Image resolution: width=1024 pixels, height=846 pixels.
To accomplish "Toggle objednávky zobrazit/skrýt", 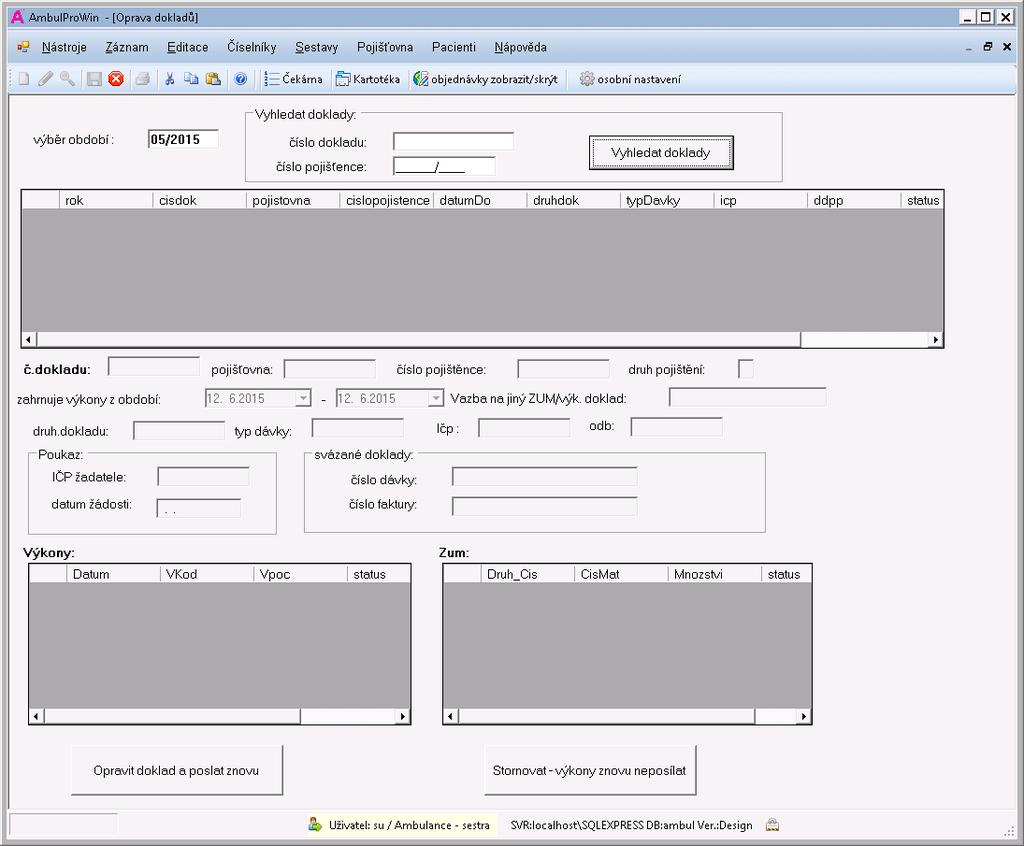I will click(485, 79).
